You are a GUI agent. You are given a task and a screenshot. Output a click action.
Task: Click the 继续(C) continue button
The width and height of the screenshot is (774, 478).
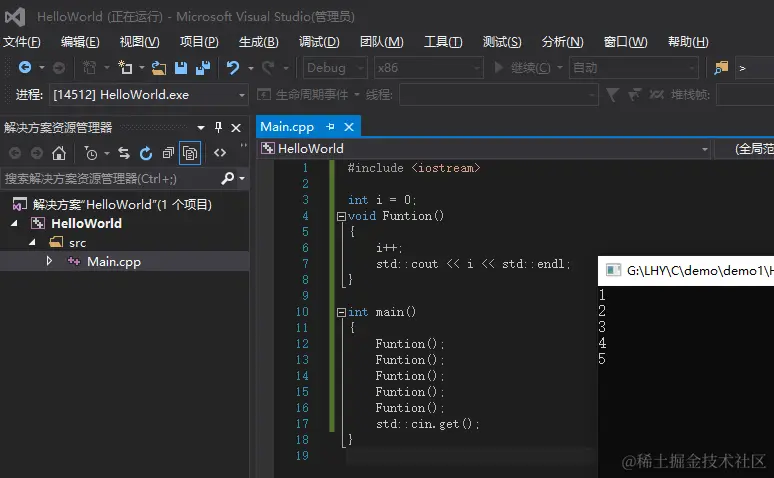click(522, 68)
